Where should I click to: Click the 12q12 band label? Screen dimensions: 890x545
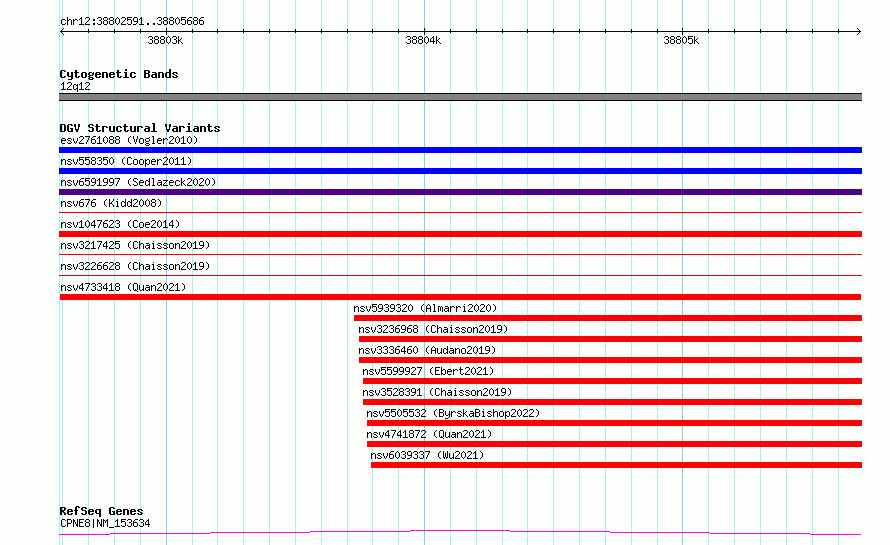tap(75, 86)
